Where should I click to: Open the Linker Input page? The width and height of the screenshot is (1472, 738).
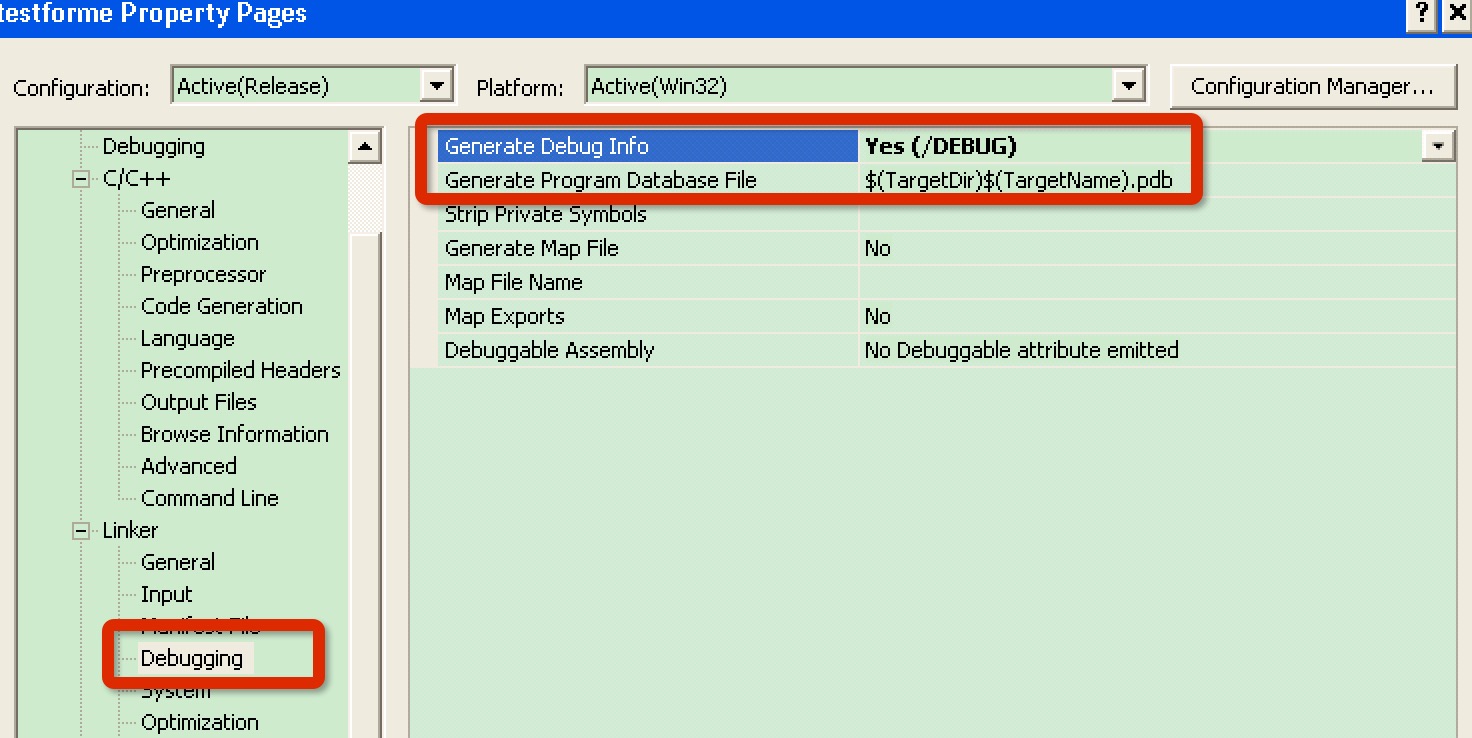pyautogui.click(x=165, y=593)
